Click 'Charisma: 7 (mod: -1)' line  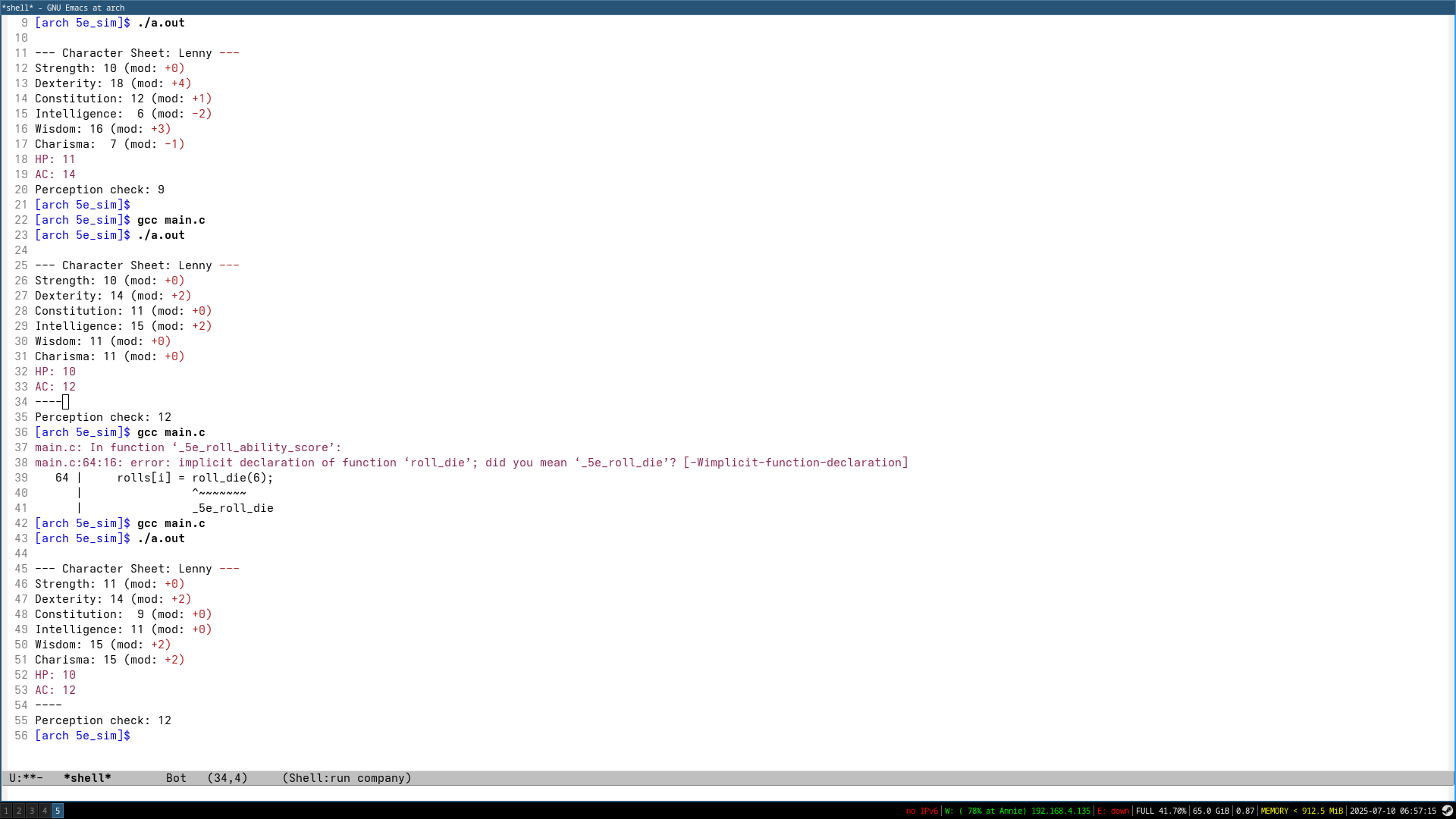(110, 144)
